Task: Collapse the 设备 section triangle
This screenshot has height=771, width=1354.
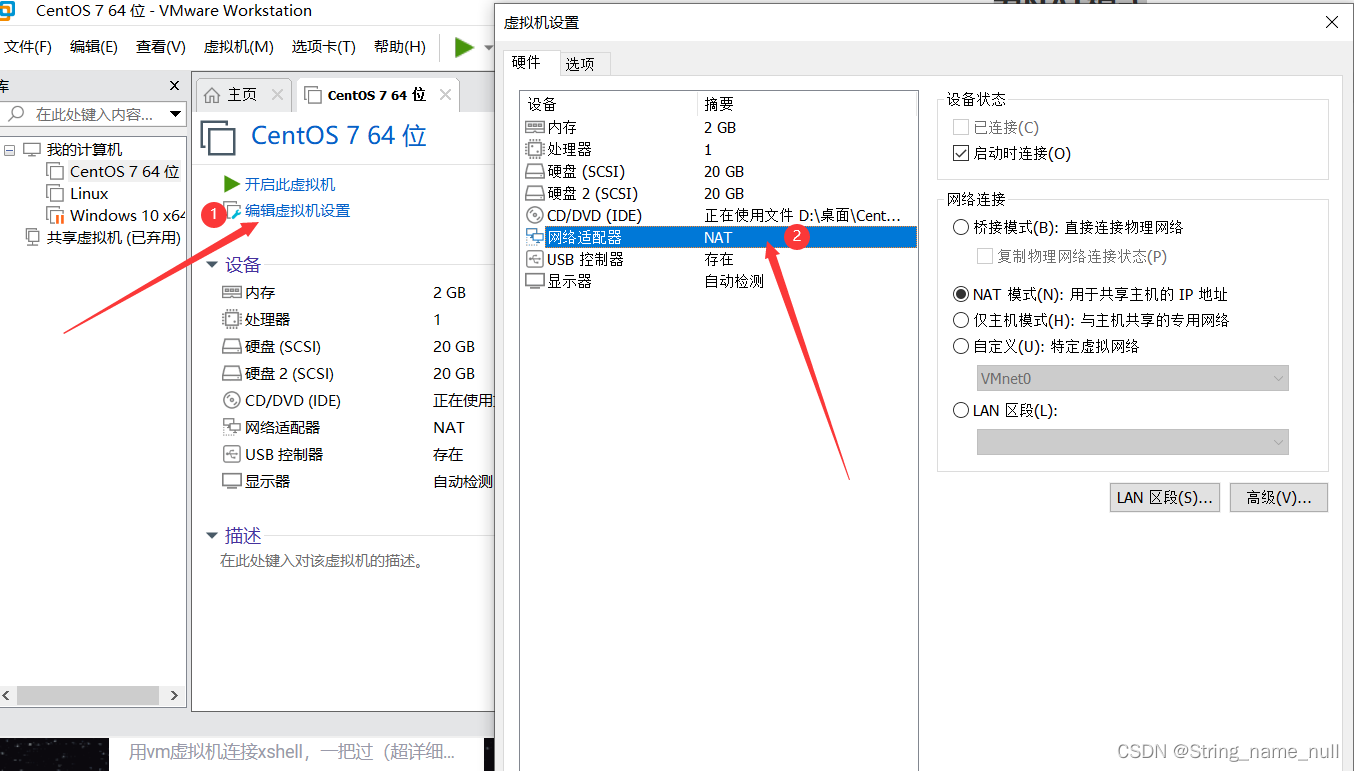Action: point(211,265)
